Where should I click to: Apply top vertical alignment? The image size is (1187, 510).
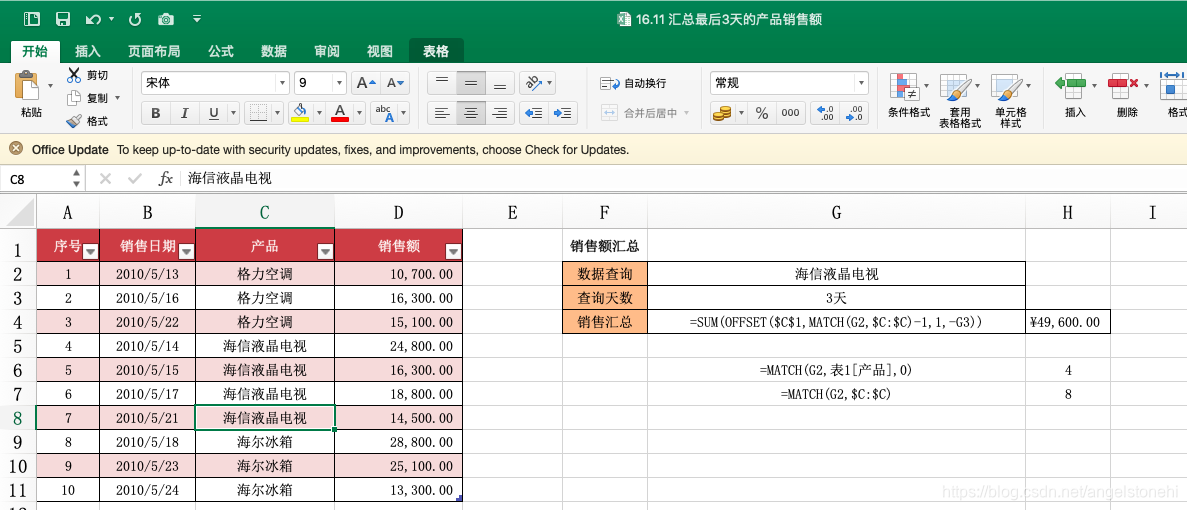[442, 82]
